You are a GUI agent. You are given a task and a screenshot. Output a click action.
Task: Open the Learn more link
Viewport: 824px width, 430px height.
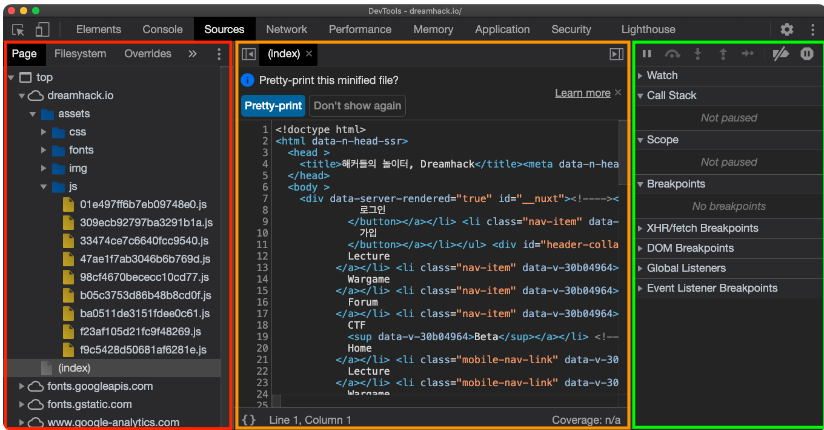click(x=582, y=93)
